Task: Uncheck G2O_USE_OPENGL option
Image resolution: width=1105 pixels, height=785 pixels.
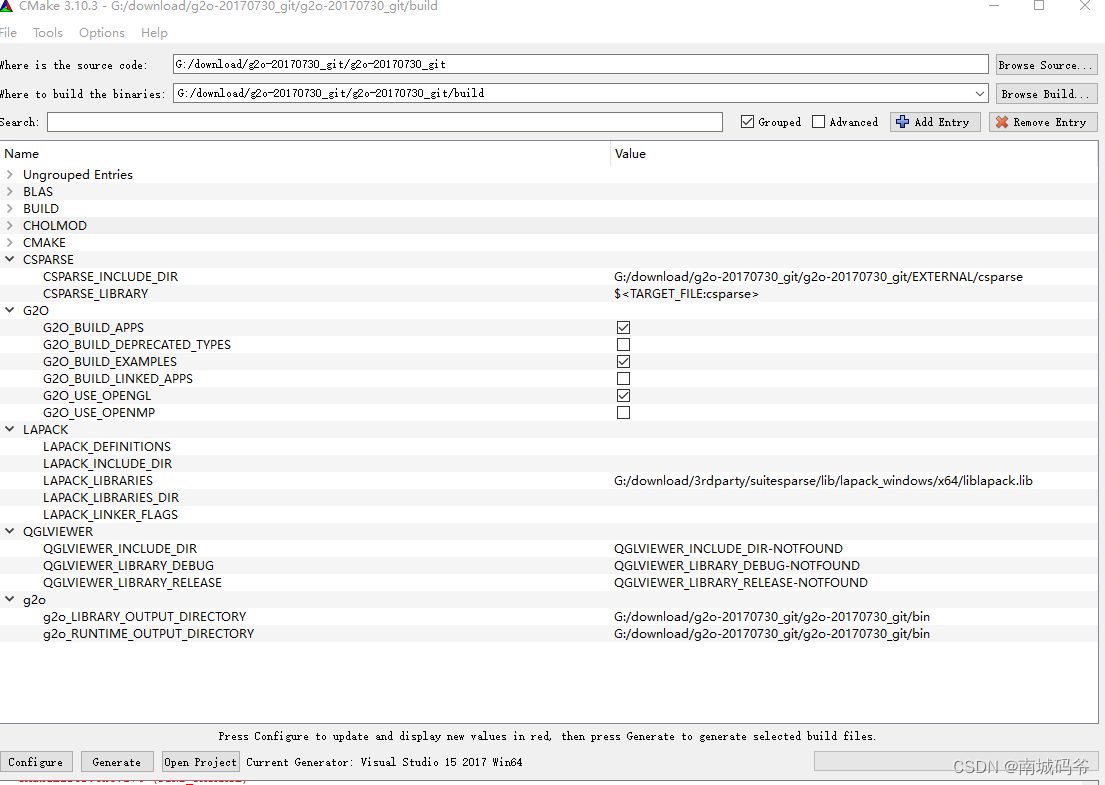Action: (623, 395)
